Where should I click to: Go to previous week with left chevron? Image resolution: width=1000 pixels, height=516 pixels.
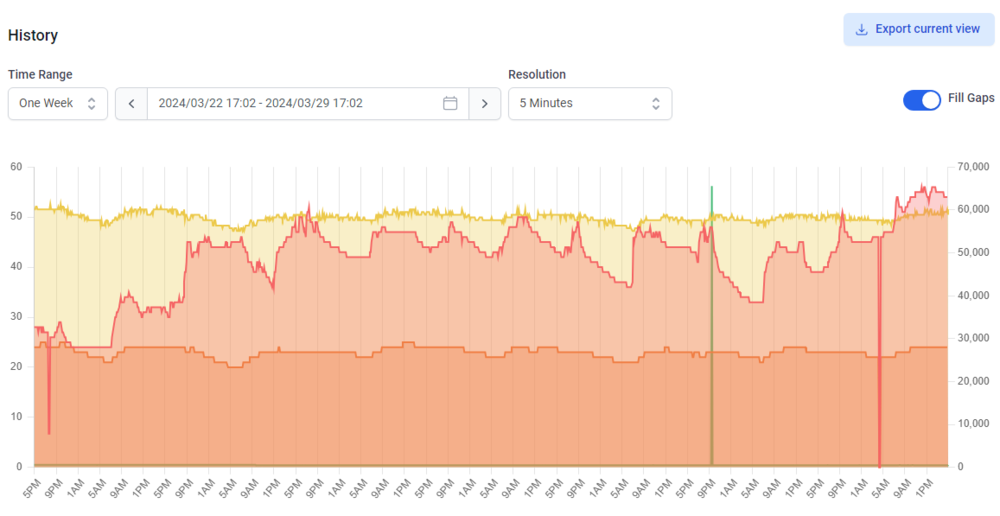coord(131,103)
